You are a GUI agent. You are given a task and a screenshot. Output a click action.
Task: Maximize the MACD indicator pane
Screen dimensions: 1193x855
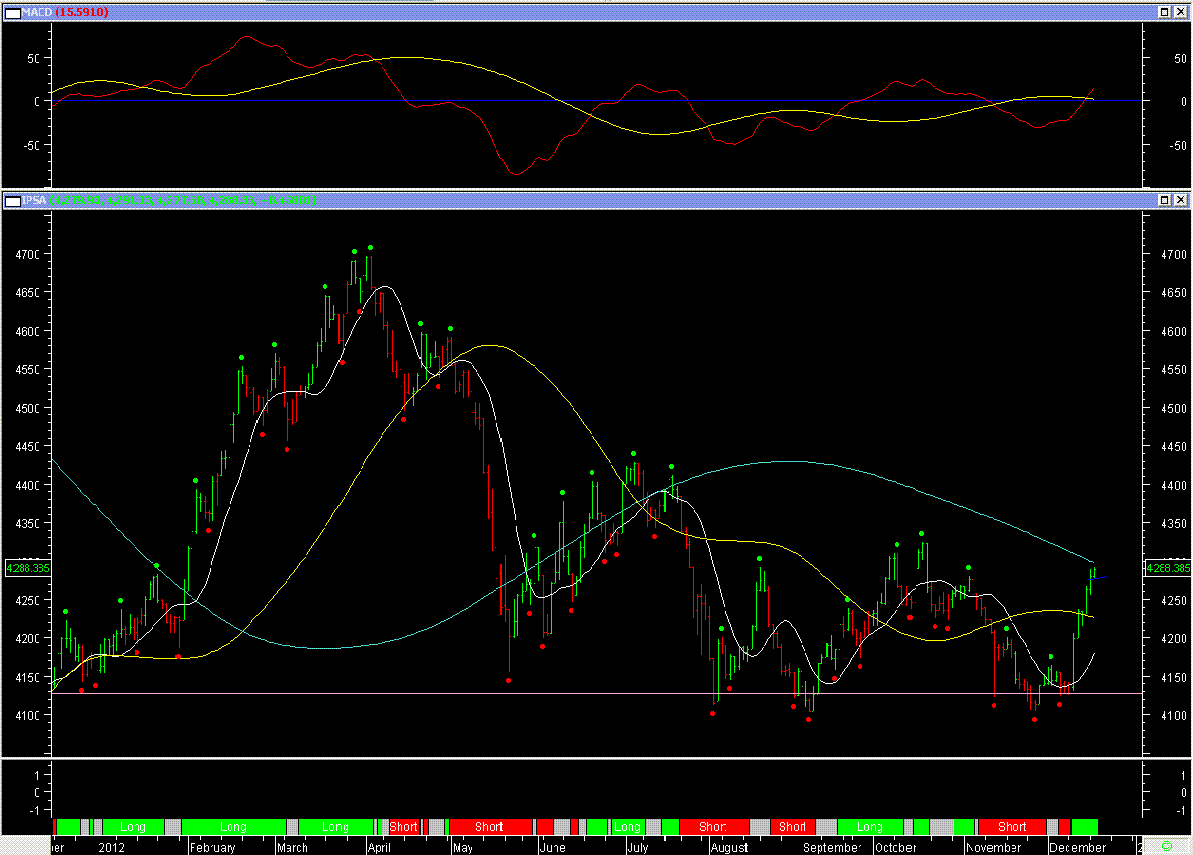click(x=1164, y=11)
